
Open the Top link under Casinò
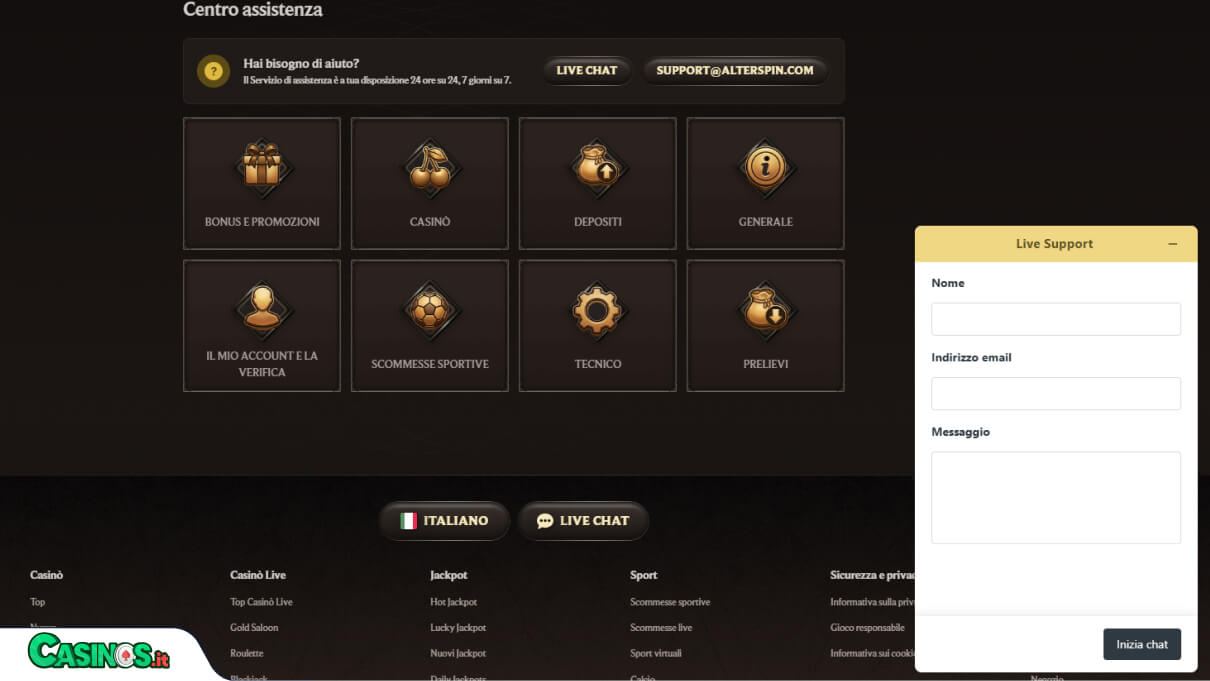(38, 602)
